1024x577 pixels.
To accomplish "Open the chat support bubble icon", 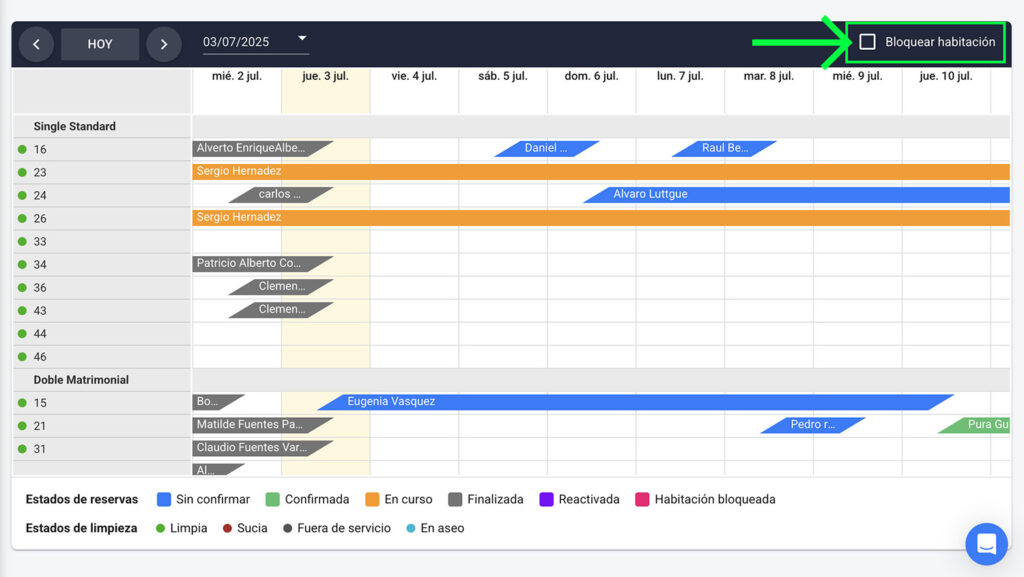I will pyautogui.click(x=986, y=544).
